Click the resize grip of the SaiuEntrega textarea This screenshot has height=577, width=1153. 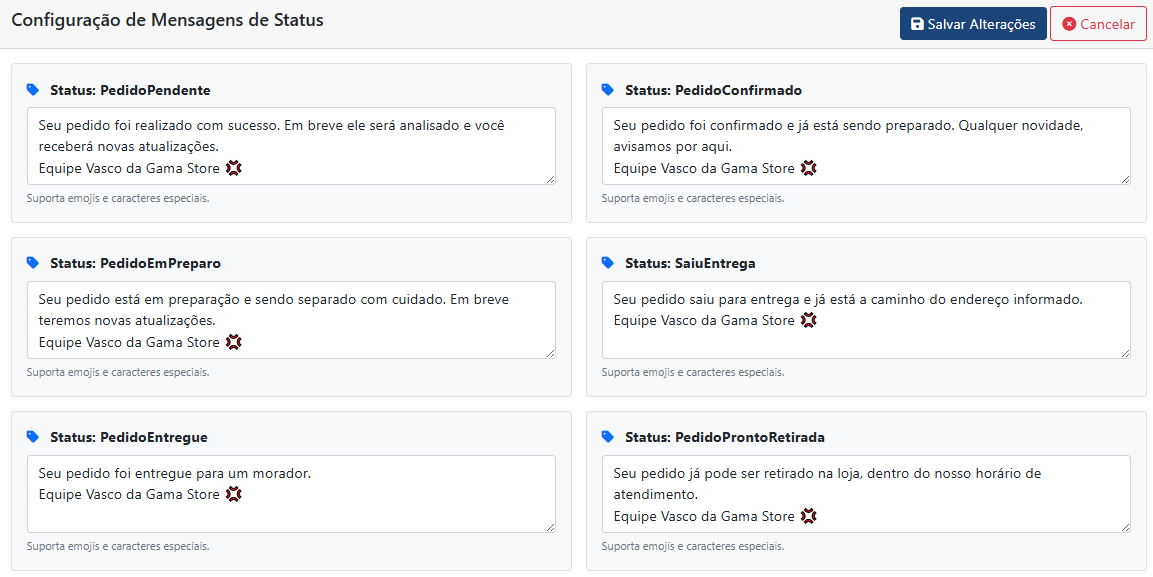click(x=1125, y=354)
